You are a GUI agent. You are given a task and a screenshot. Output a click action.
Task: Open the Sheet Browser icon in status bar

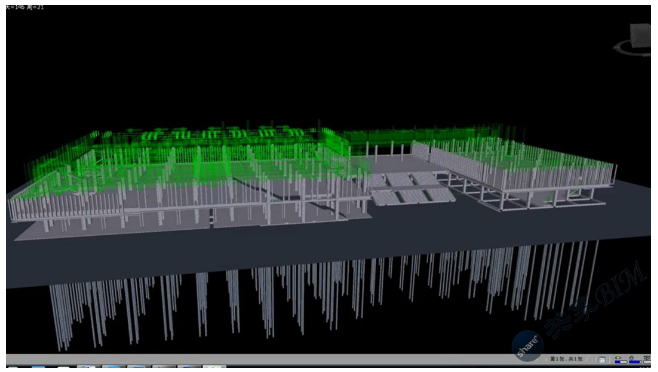pyautogui.click(x=602, y=360)
